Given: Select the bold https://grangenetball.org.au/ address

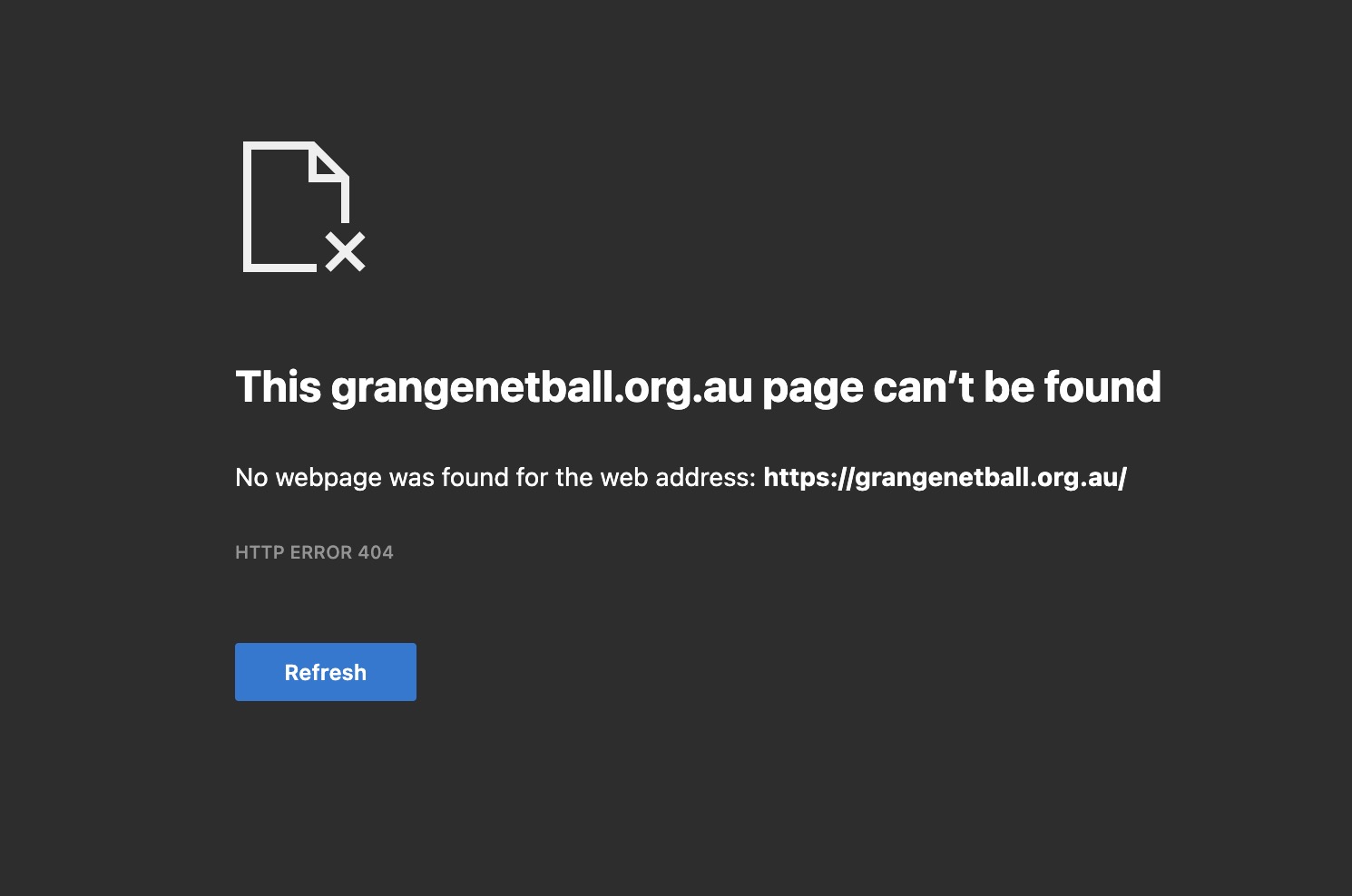Looking at the screenshot, I should point(945,478).
